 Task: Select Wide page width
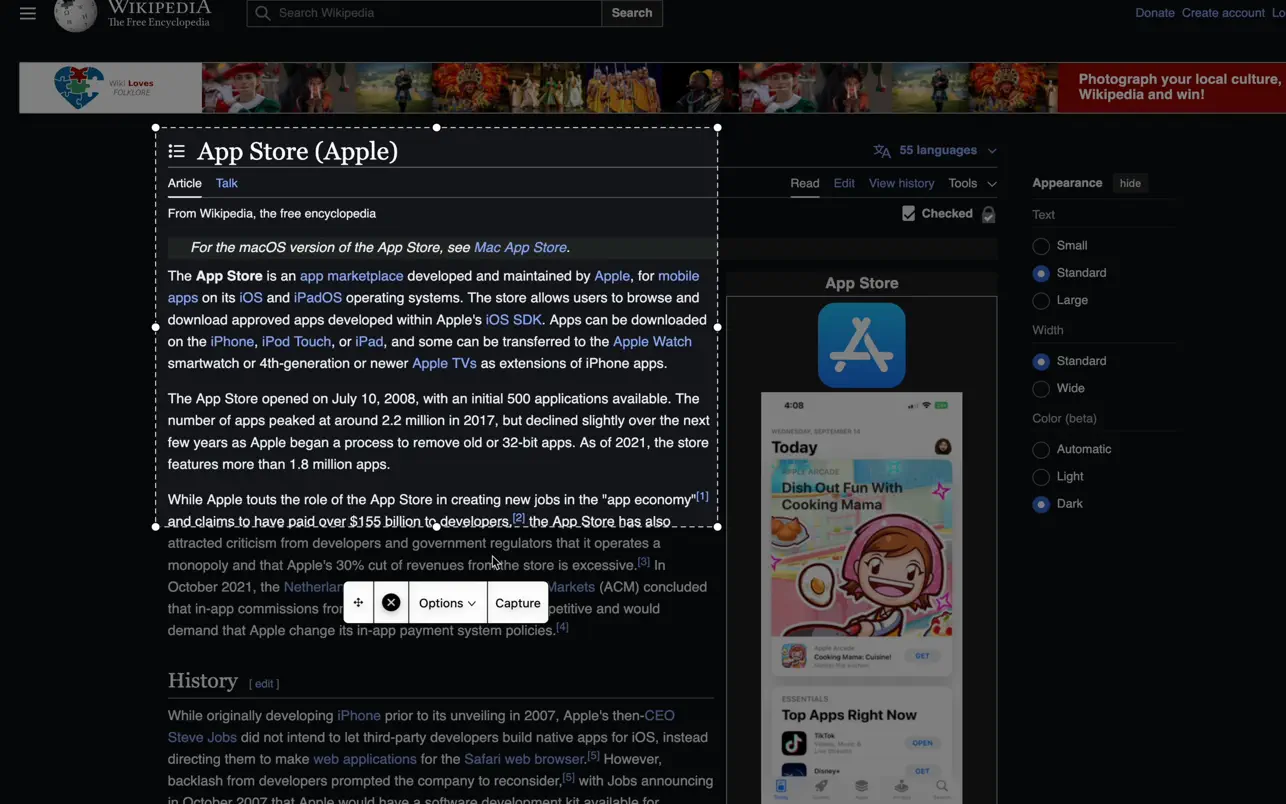[x=1041, y=389]
